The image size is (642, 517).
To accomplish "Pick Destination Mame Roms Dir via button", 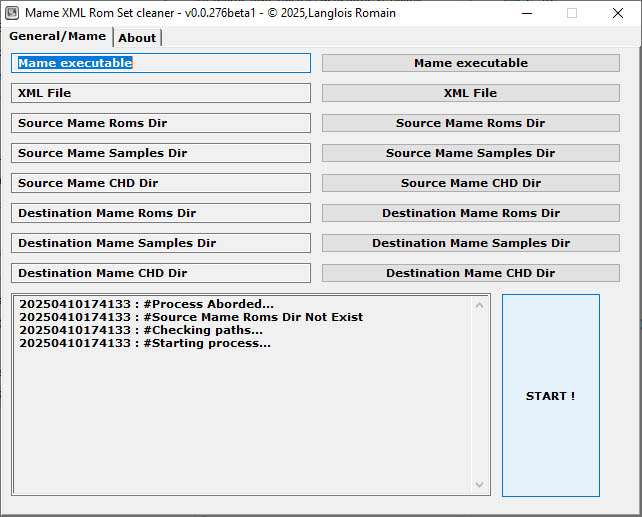I will [471, 213].
